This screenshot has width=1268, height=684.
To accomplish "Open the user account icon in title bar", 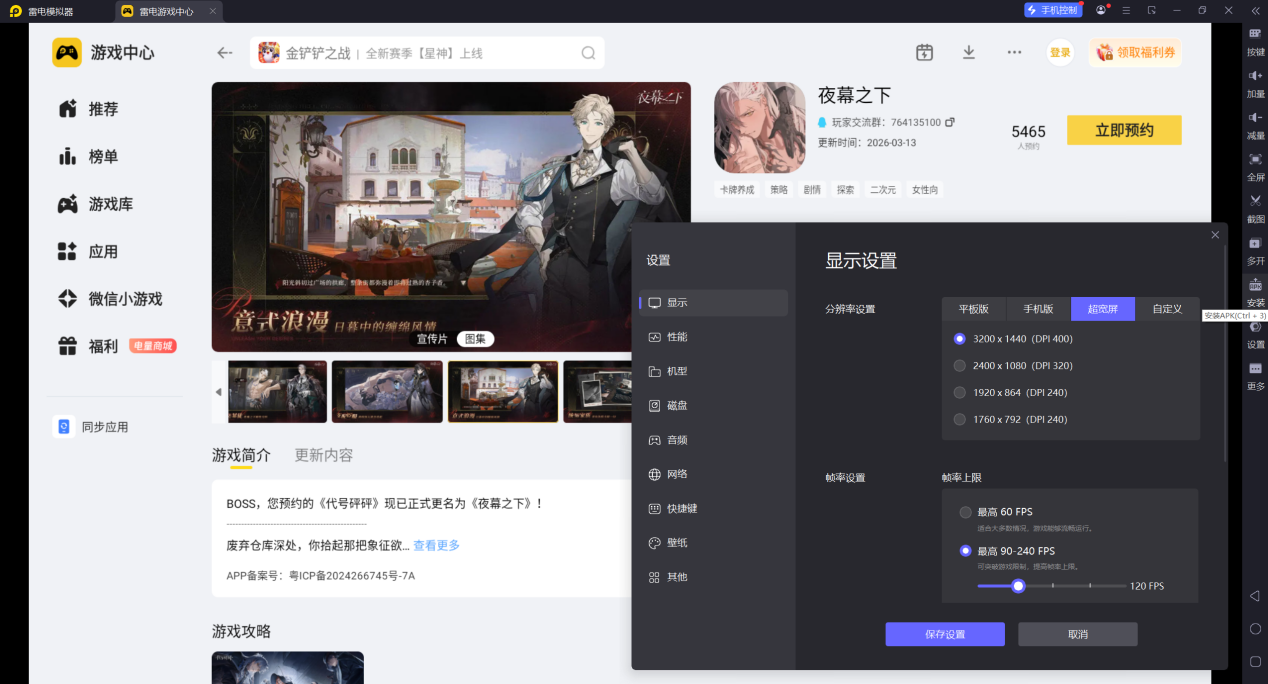I will (x=1101, y=10).
